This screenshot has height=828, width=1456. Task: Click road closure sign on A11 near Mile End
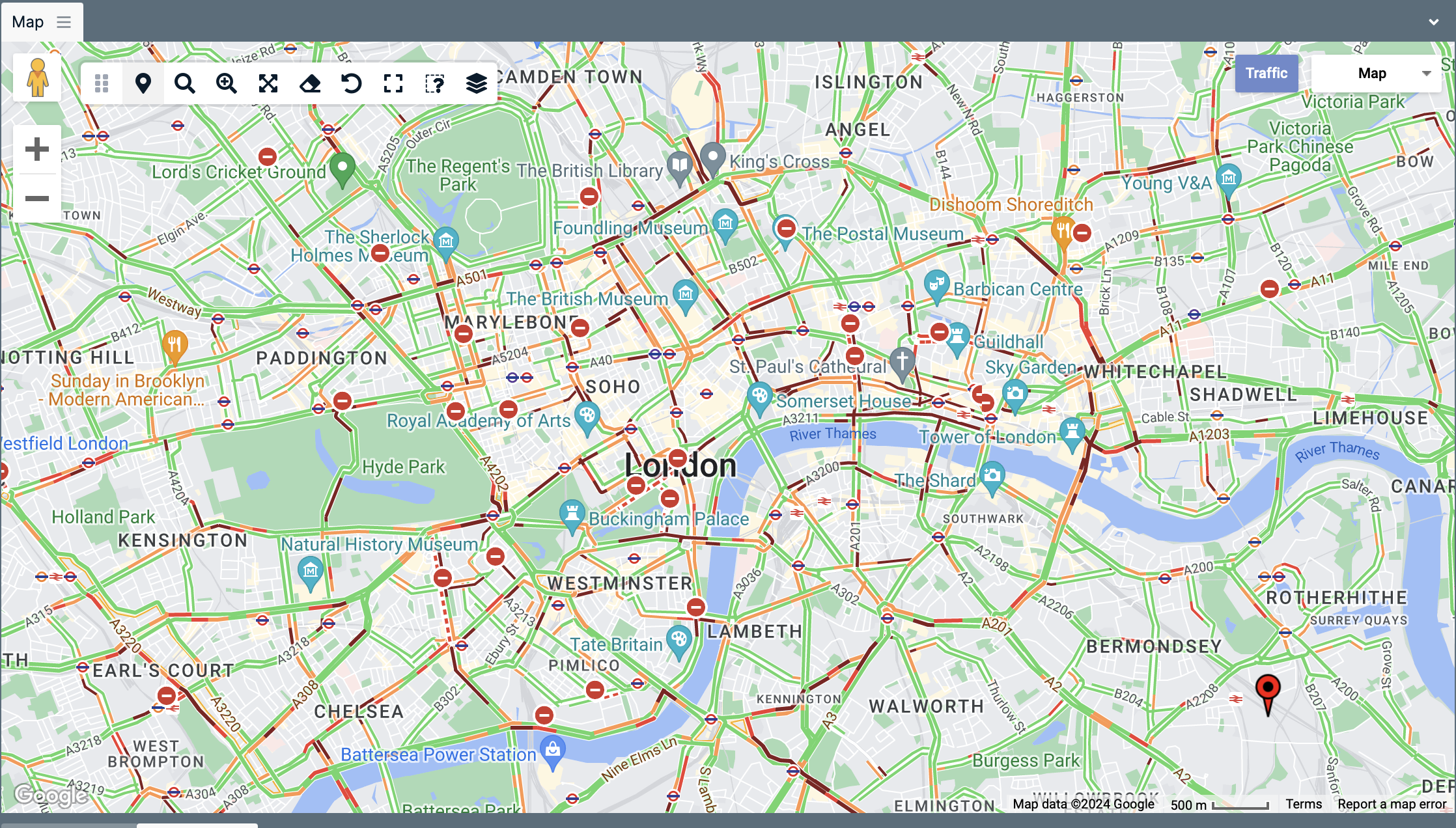point(1270,288)
